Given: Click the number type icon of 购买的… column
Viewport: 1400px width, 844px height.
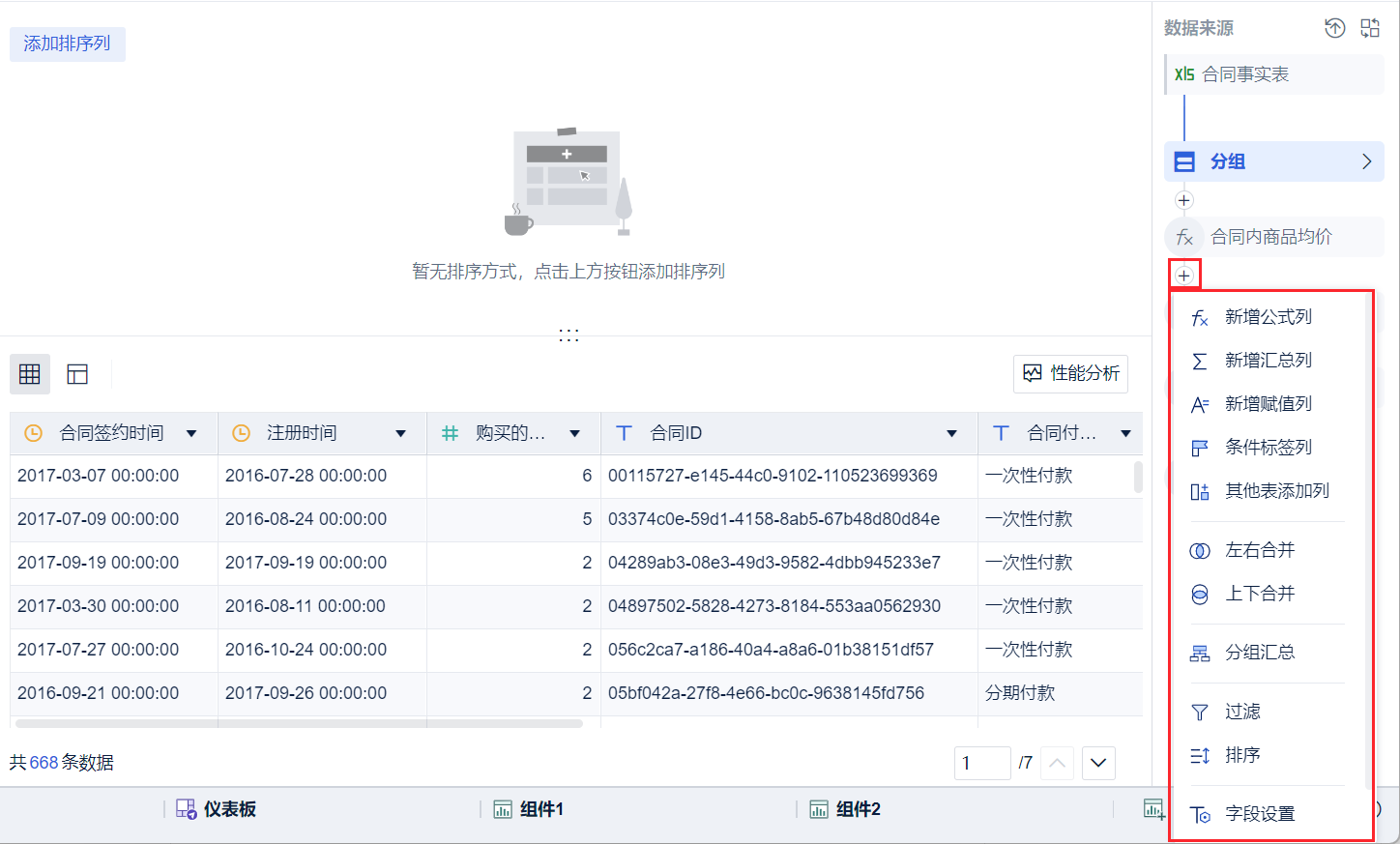Looking at the screenshot, I should (x=450, y=433).
